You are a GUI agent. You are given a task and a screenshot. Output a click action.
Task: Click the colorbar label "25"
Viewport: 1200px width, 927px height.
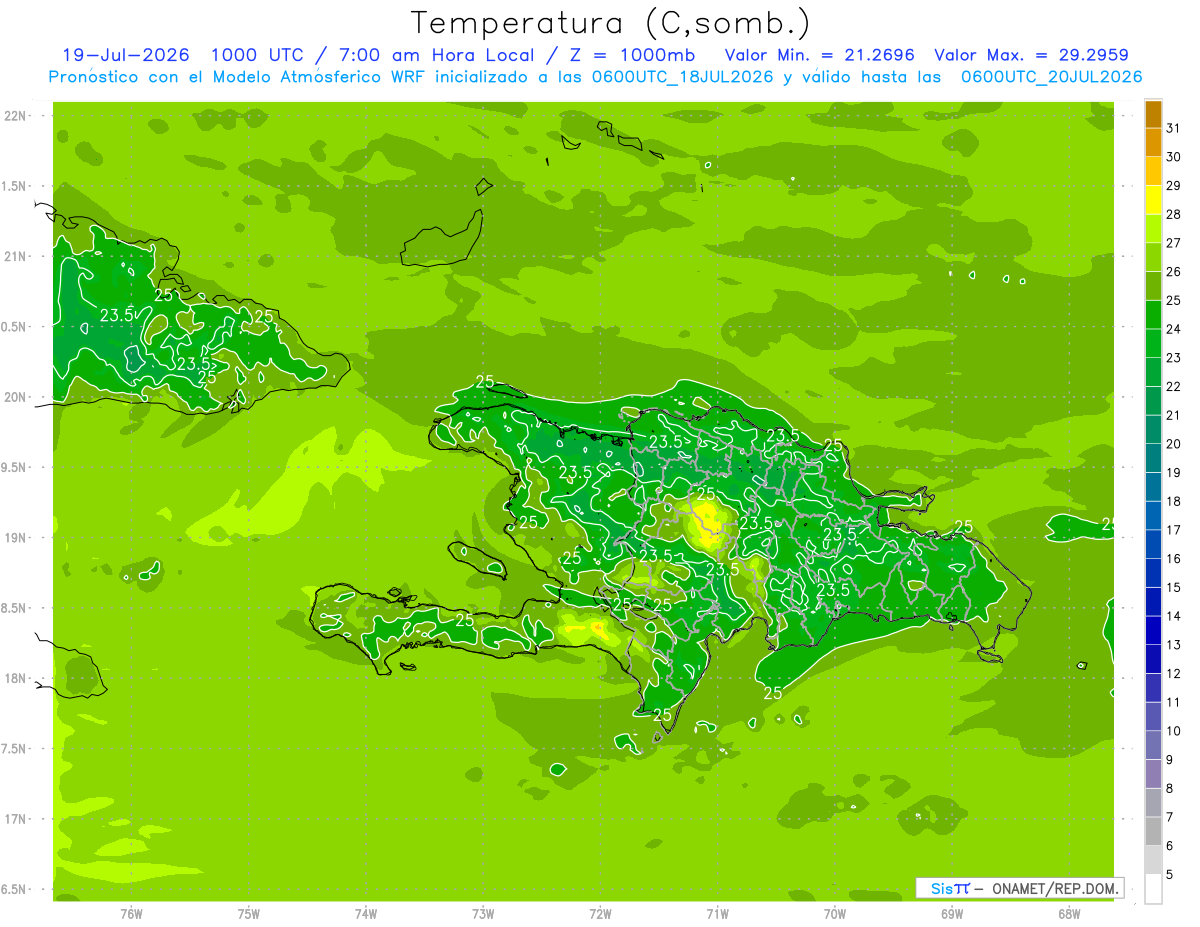pos(1174,299)
